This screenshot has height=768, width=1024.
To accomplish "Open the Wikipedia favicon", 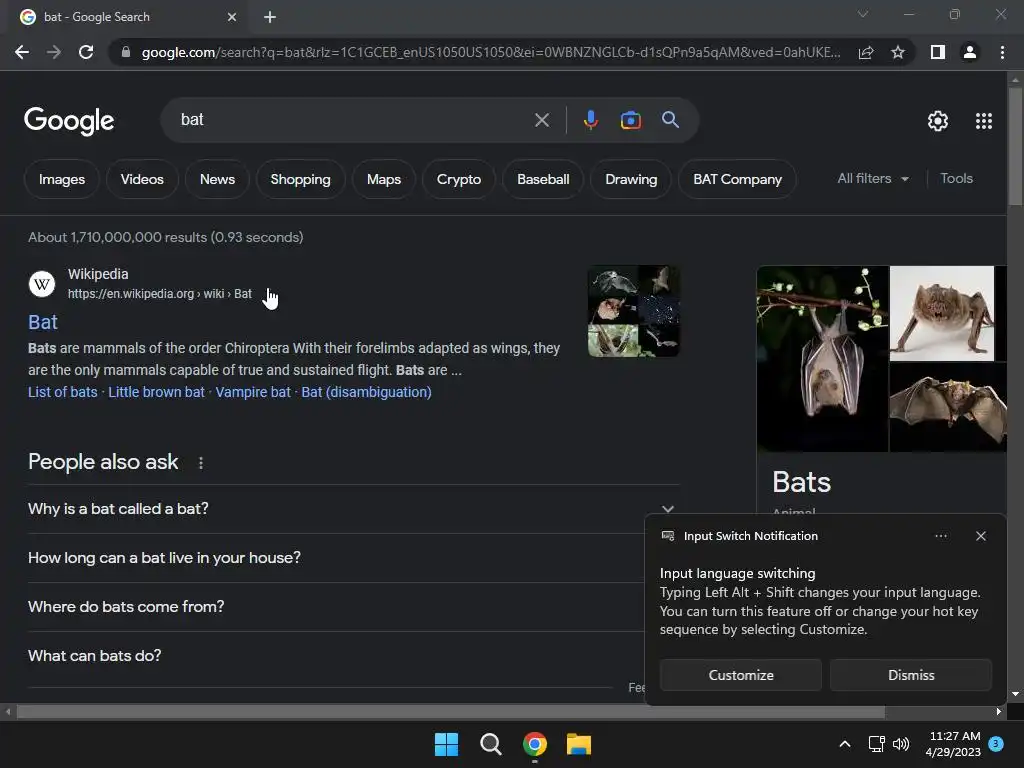I will [x=42, y=284].
